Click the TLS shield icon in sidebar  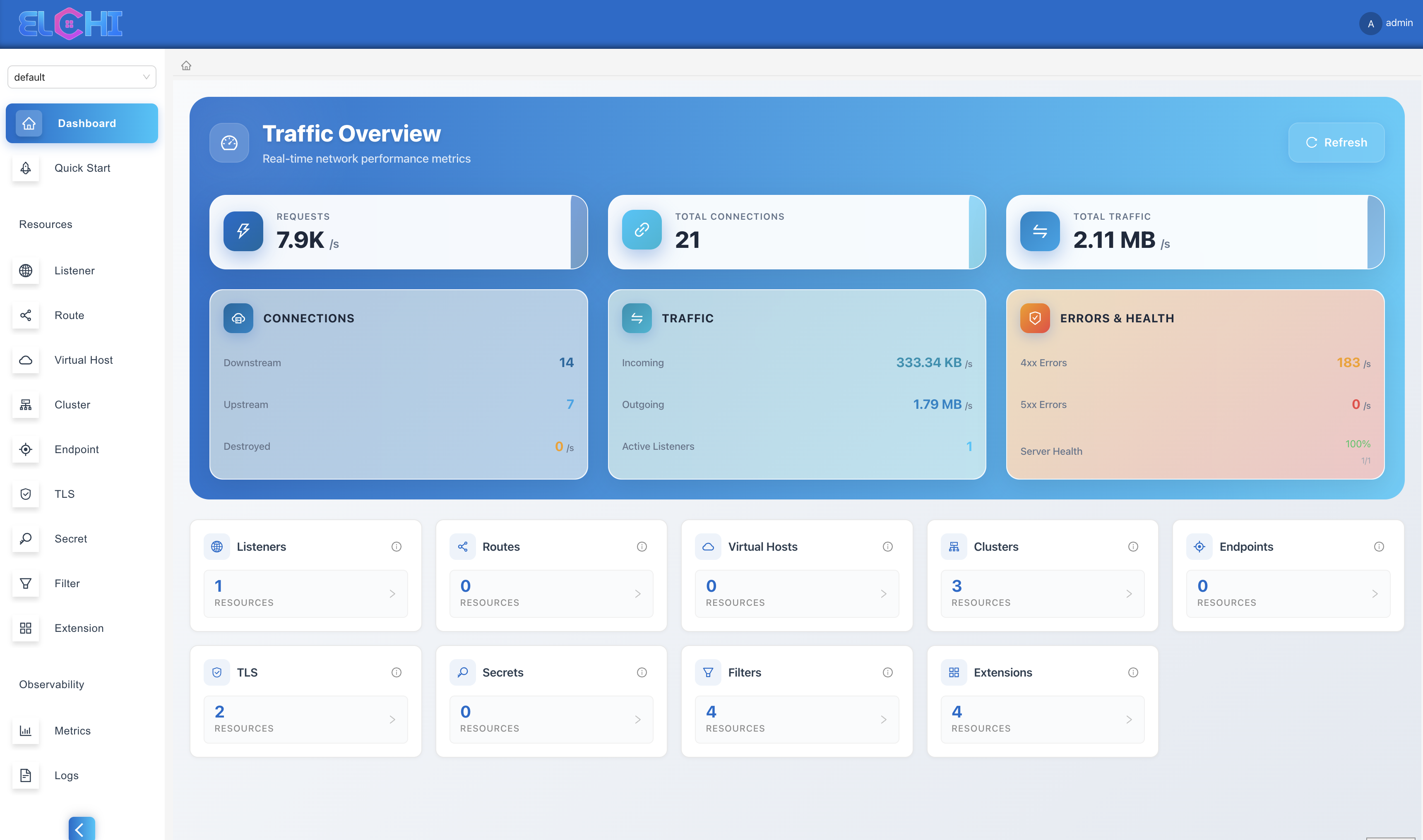(26, 494)
